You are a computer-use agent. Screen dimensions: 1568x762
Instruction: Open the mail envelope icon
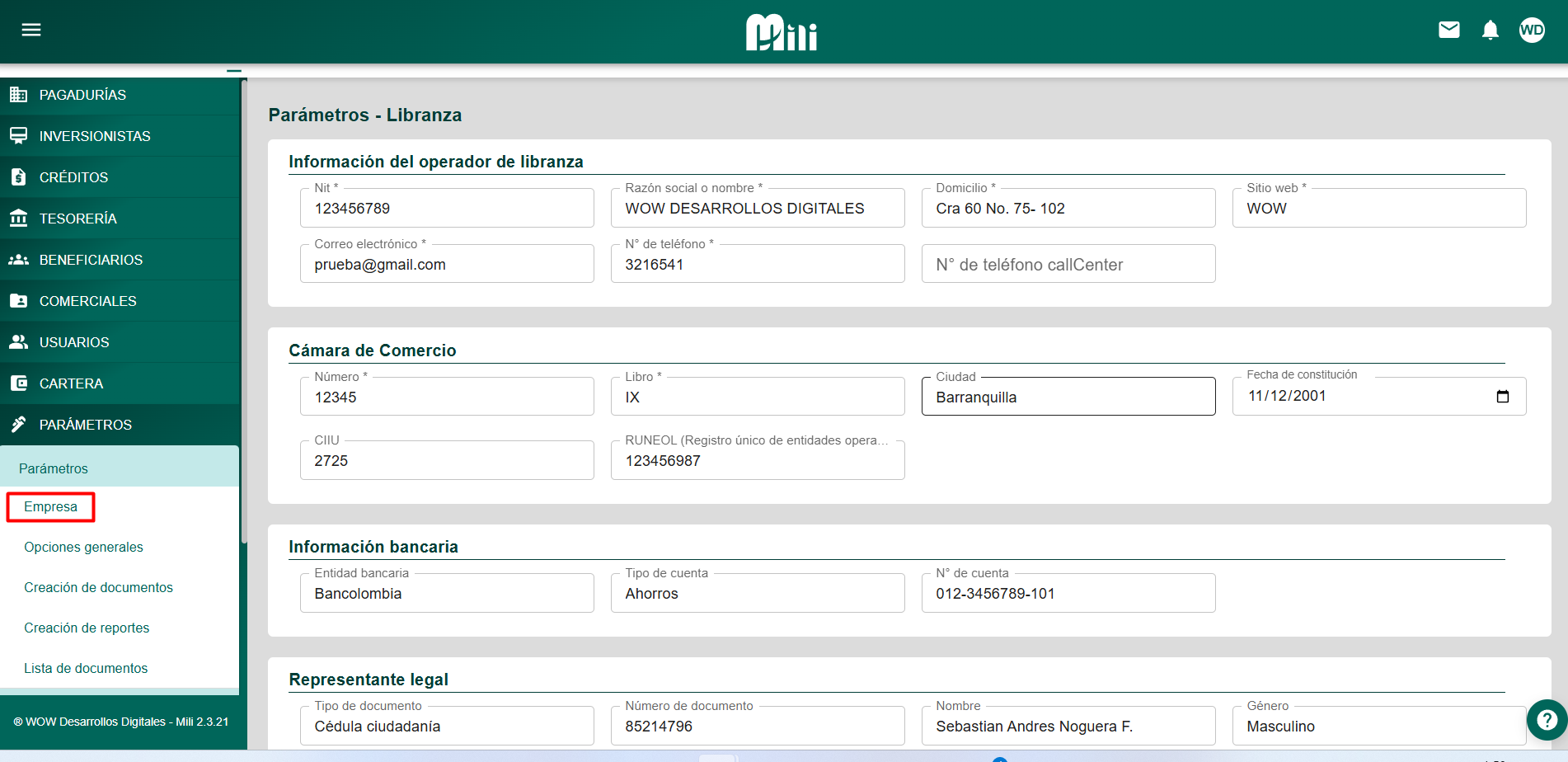(1448, 31)
